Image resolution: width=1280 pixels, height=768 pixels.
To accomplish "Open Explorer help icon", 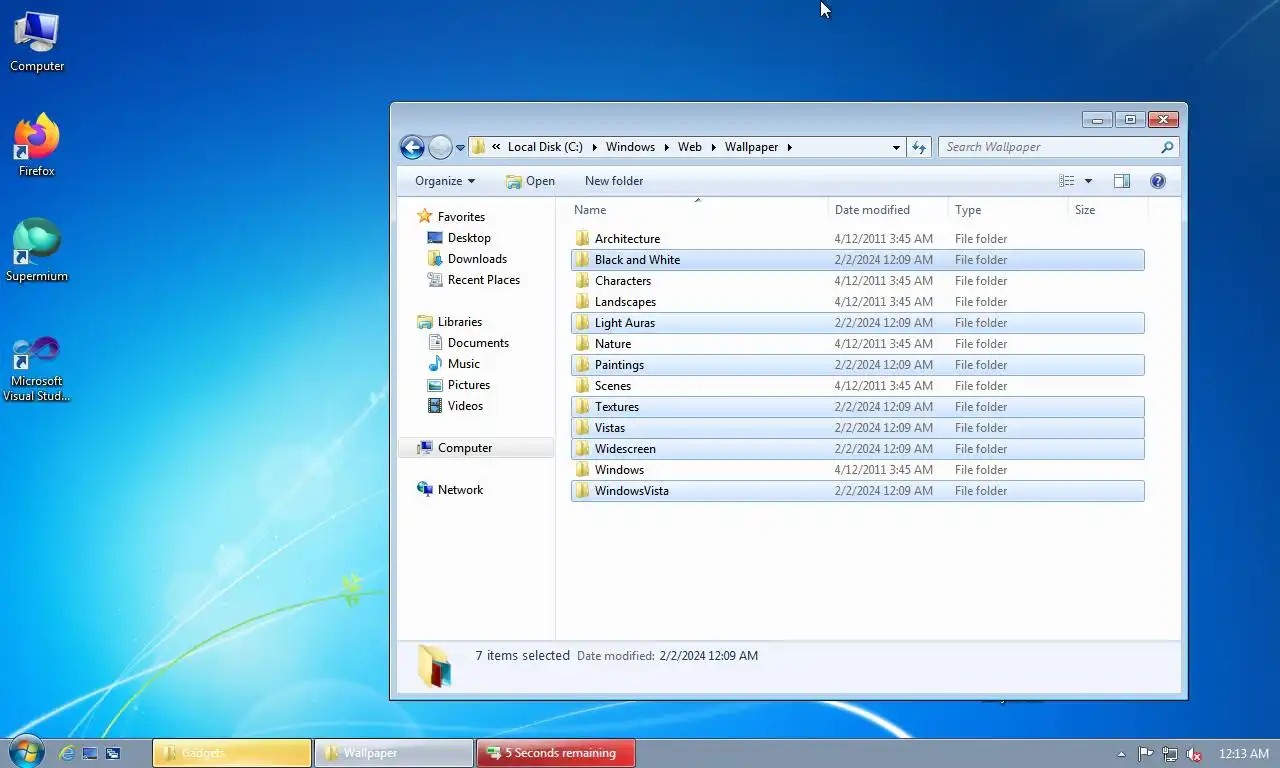I will (x=1158, y=181).
